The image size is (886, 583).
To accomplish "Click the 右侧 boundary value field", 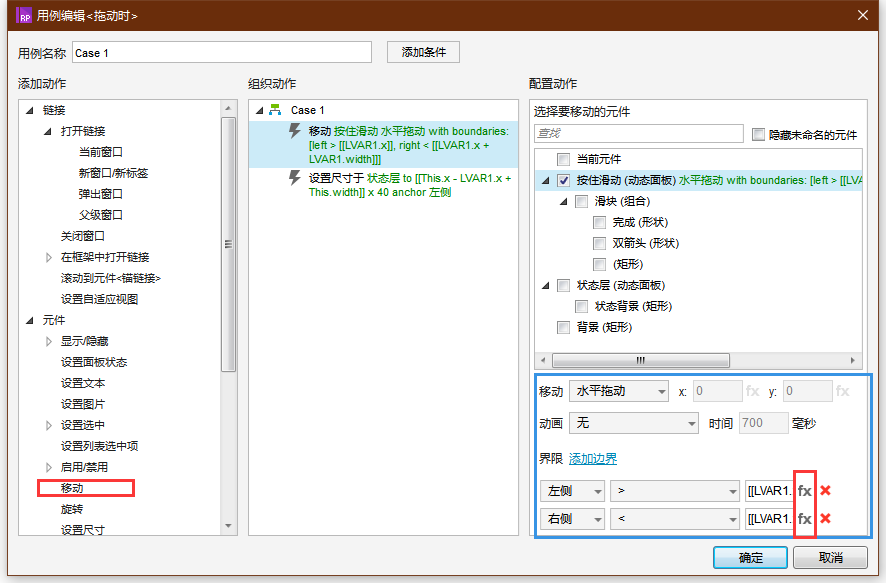I will click(x=770, y=519).
